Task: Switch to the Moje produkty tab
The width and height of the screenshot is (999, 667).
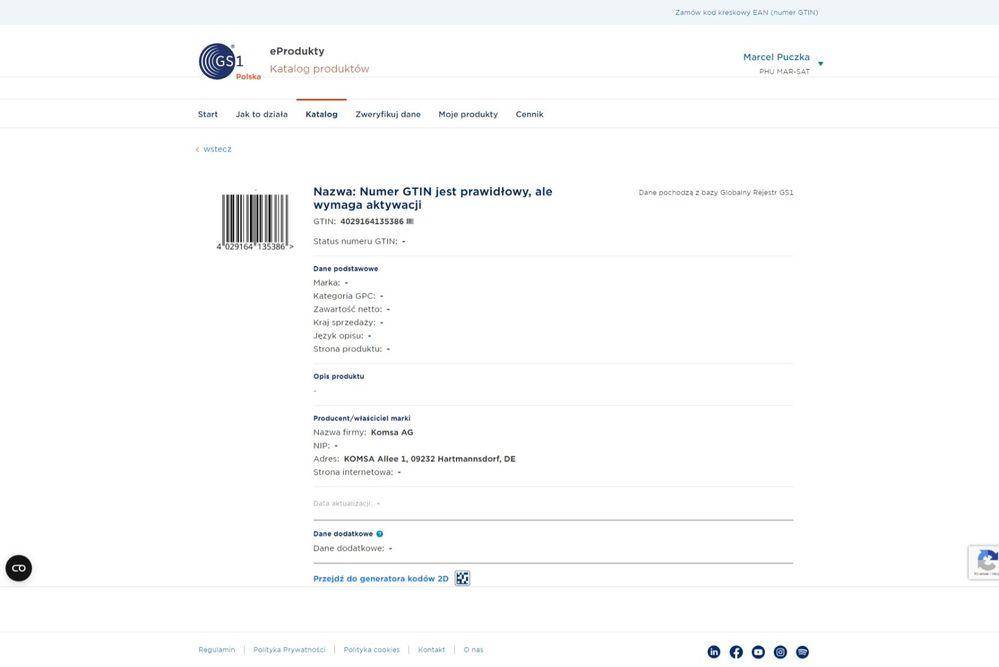Action: [x=468, y=114]
